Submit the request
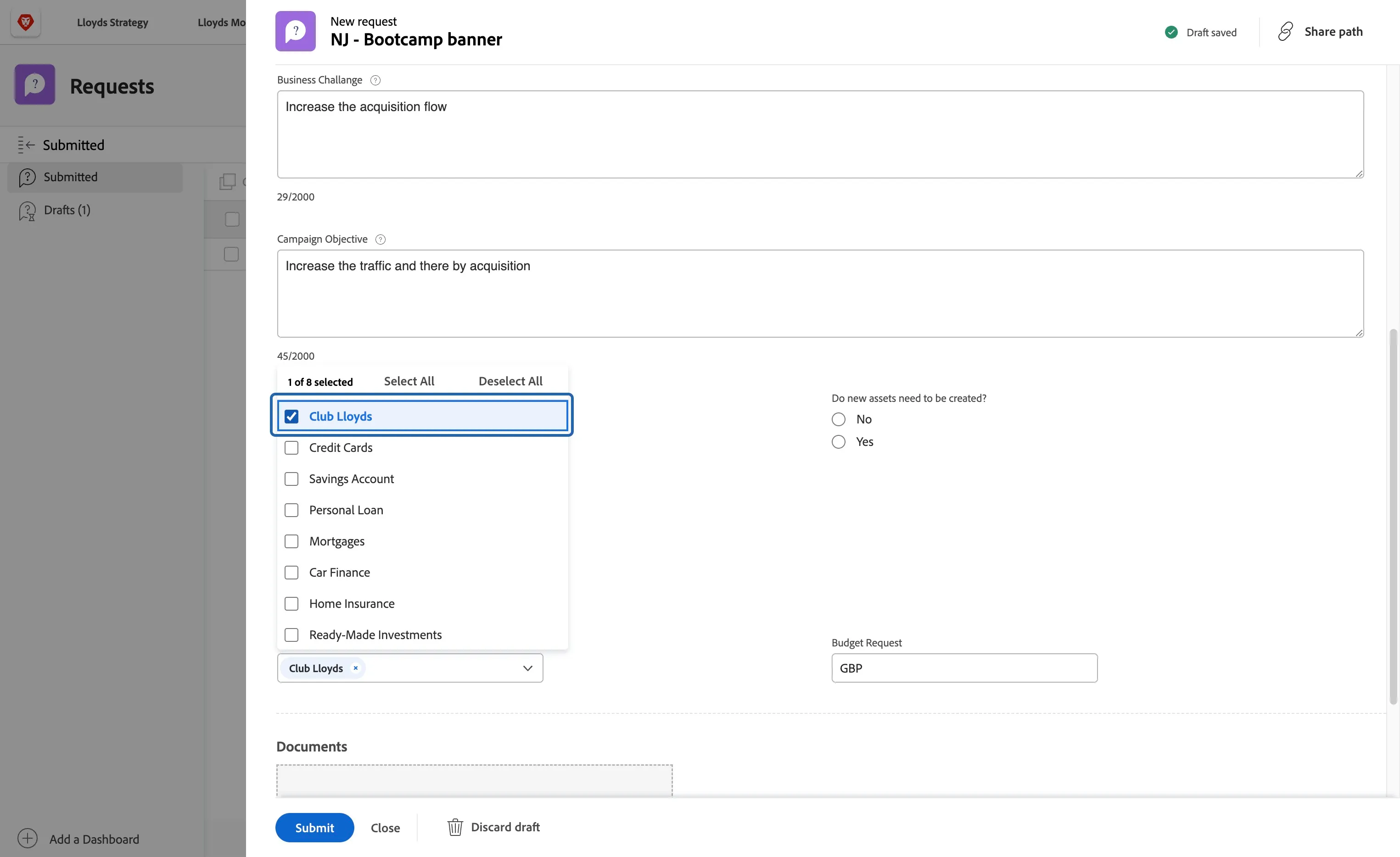This screenshot has width=1400, height=857. pos(315,828)
